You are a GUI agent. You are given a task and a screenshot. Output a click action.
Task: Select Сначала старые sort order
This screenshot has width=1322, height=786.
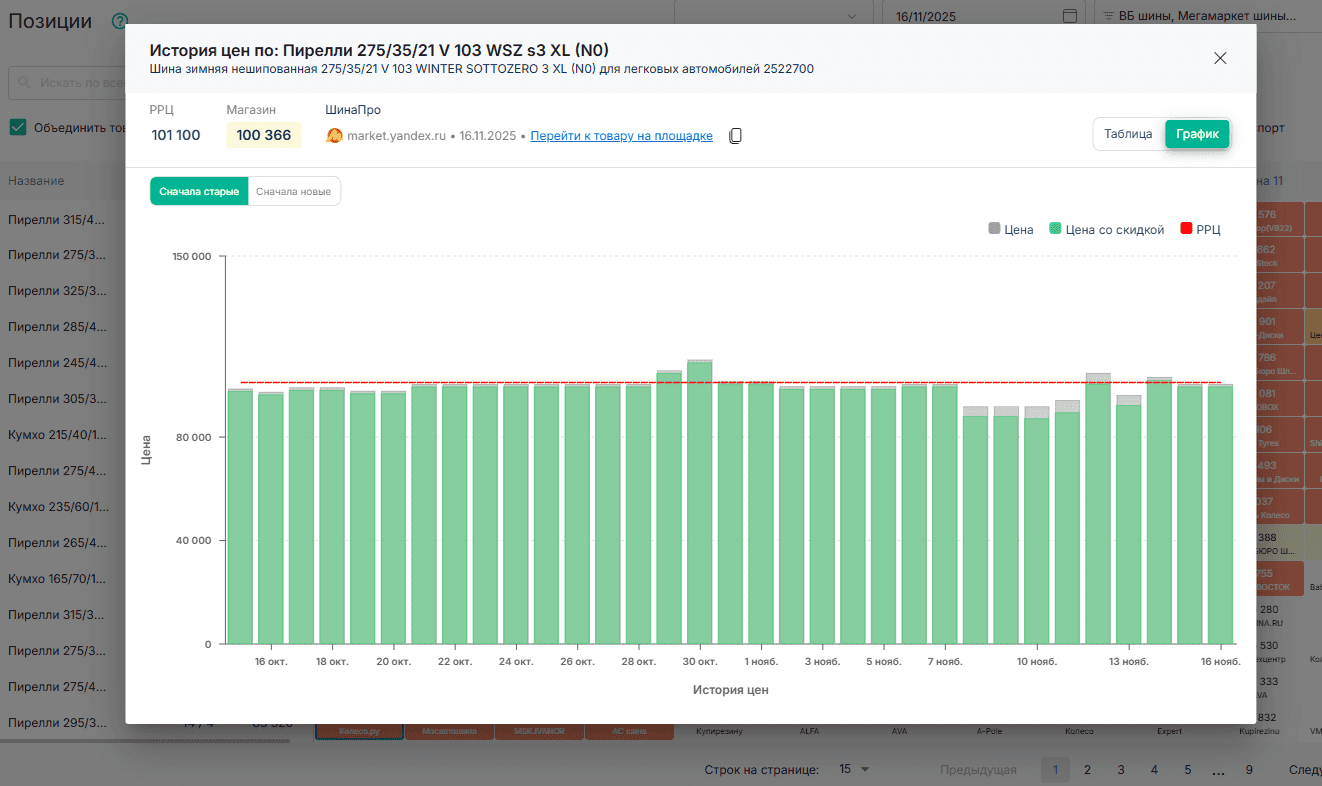point(199,191)
